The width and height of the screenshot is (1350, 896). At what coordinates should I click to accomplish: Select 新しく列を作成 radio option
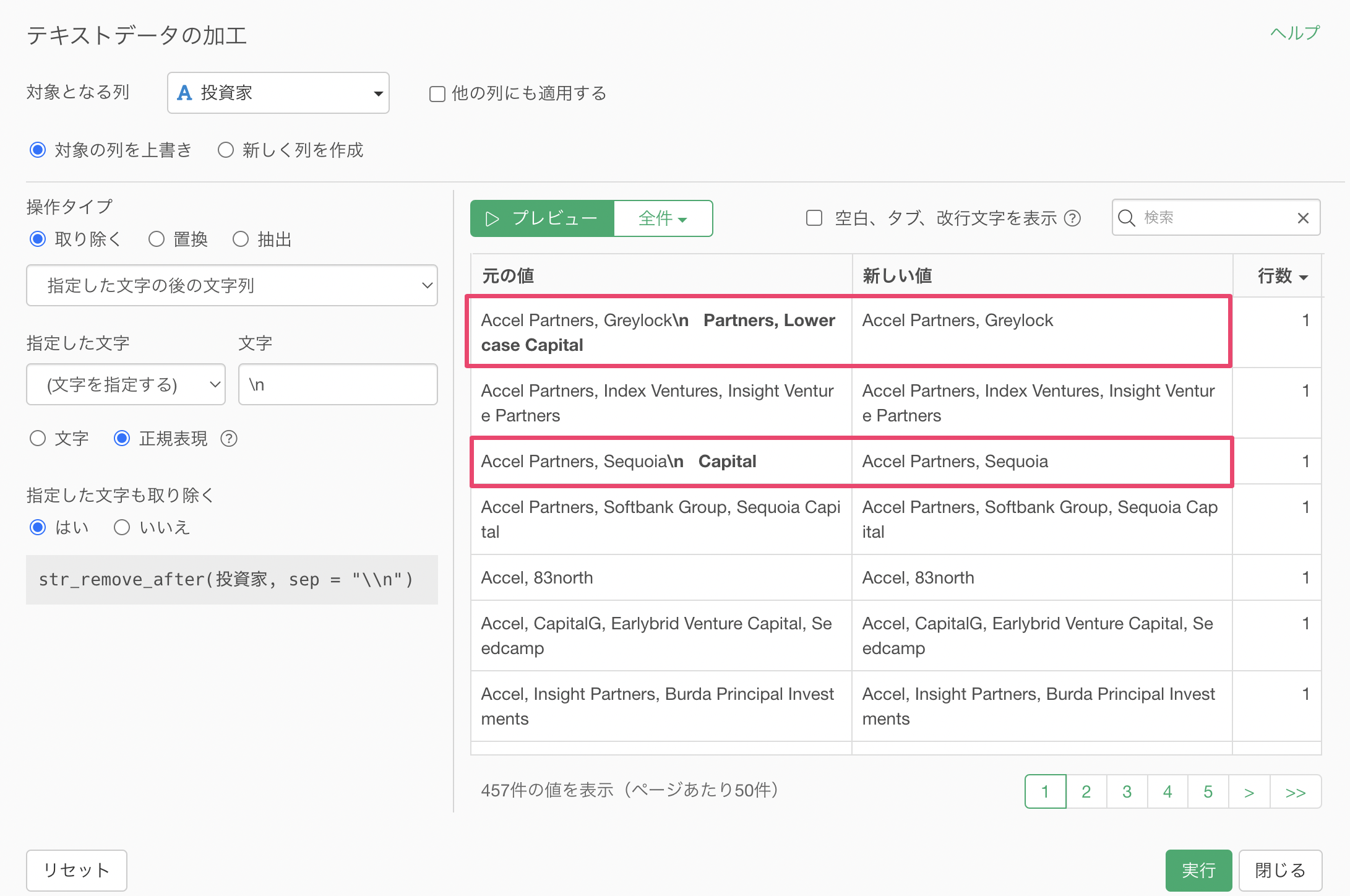coord(226,150)
